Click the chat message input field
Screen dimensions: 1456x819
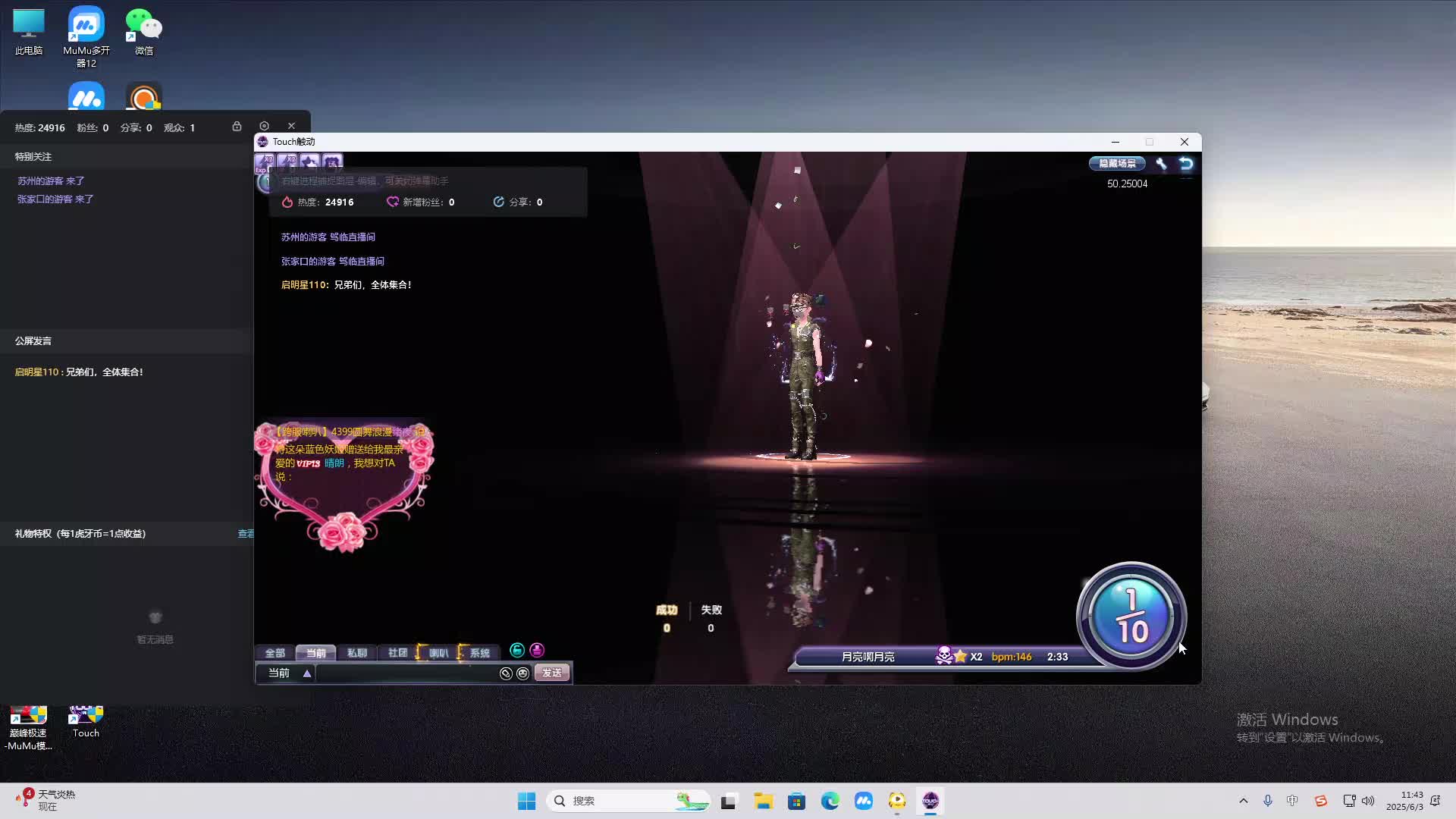[x=406, y=673]
